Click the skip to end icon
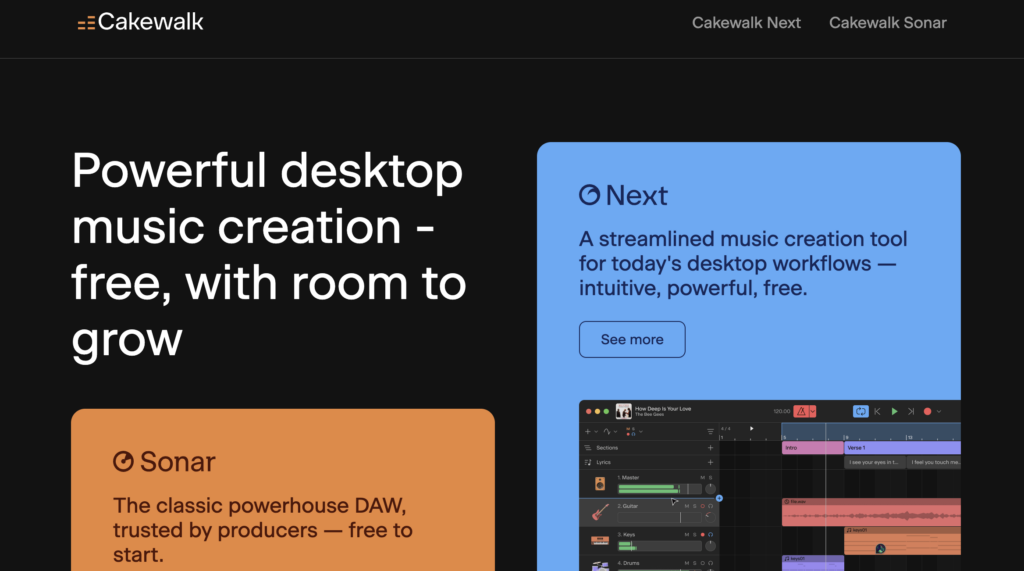Viewport: 1024px width, 571px height. point(910,411)
